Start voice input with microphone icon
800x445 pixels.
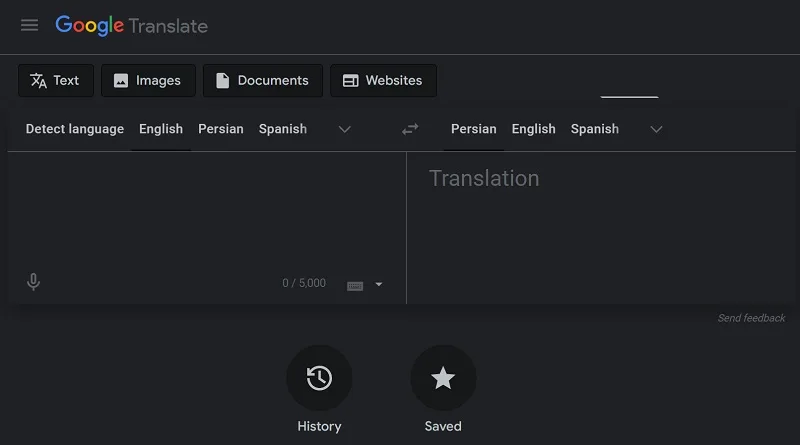coord(33,282)
